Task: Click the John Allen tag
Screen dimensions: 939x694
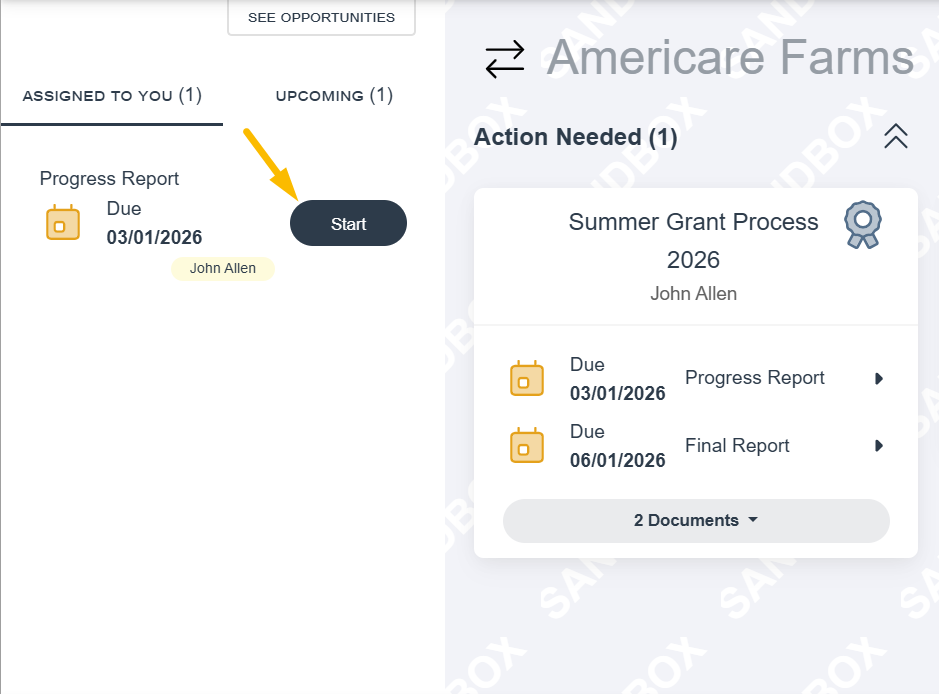Action: pyautogui.click(x=223, y=268)
